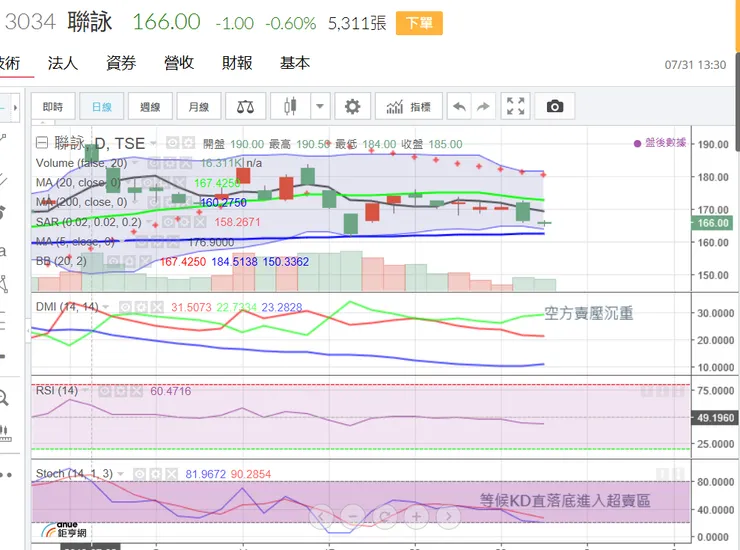Reset chart view with floating refresh button
This screenshot has height=550, width=740.
pos(385,516)
